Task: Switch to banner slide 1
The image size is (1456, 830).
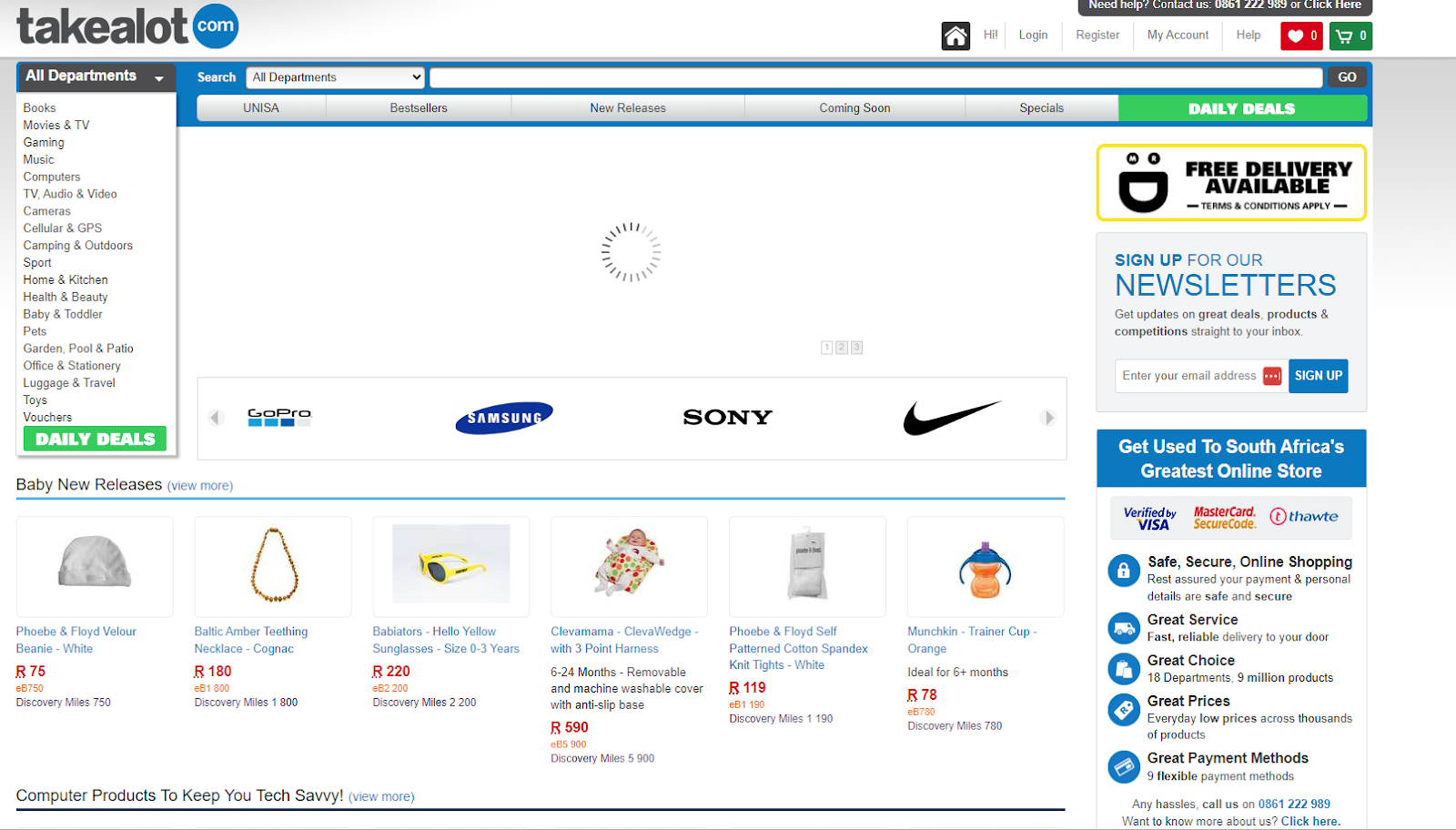Action: click(x=826, y=348)
